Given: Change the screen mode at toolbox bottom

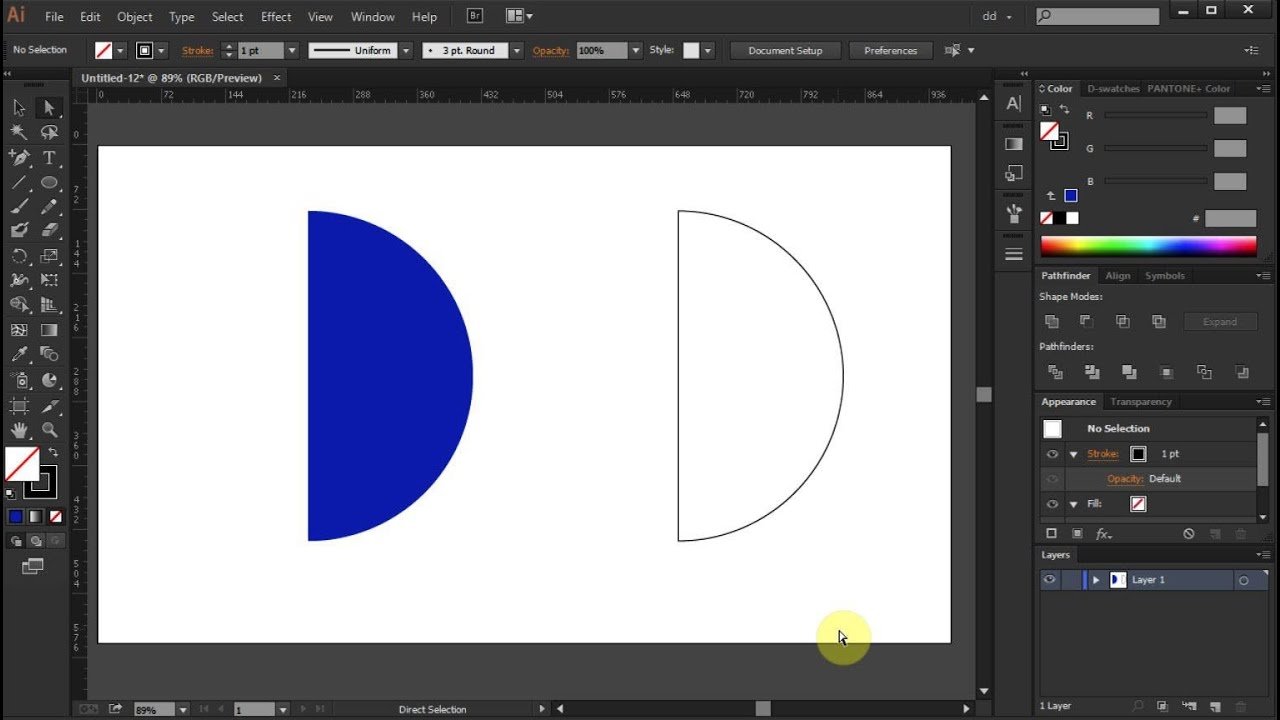Looking at the screenshot, I should [x=33, y=567].
